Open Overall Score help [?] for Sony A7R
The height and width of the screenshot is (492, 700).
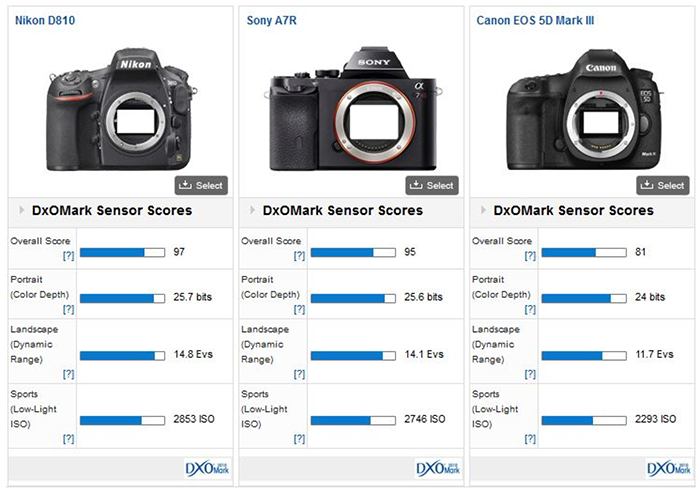pyautogui.click(x=299, y=256)
